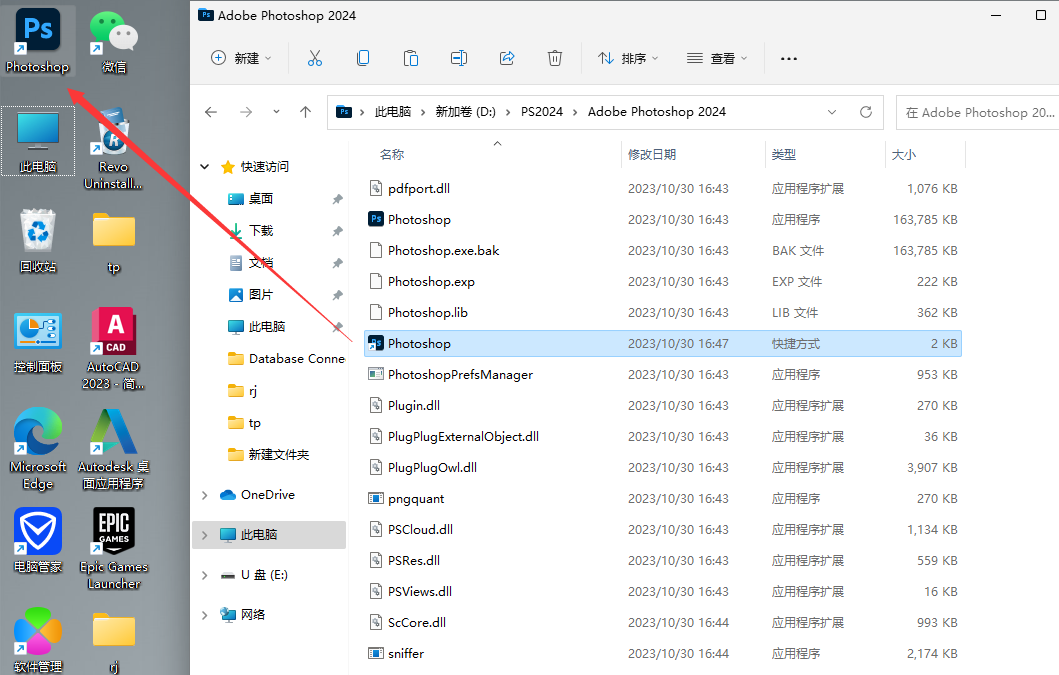This screenshot has height=675, width=1059.
Task: Launch AutoCAD 2023 desktop shortcut
Action: tap(113, 348)
